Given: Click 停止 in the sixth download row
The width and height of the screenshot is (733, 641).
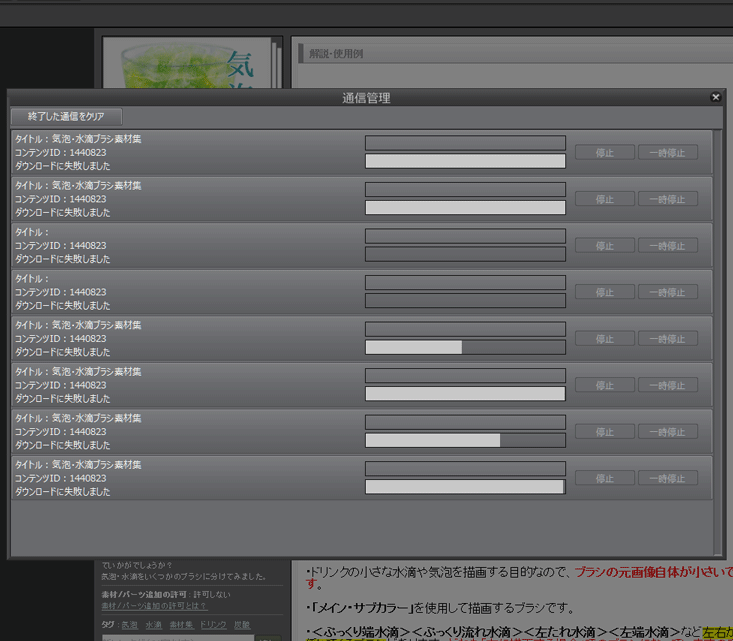Looking at the screenshot, I should click(x=604, y=385).
